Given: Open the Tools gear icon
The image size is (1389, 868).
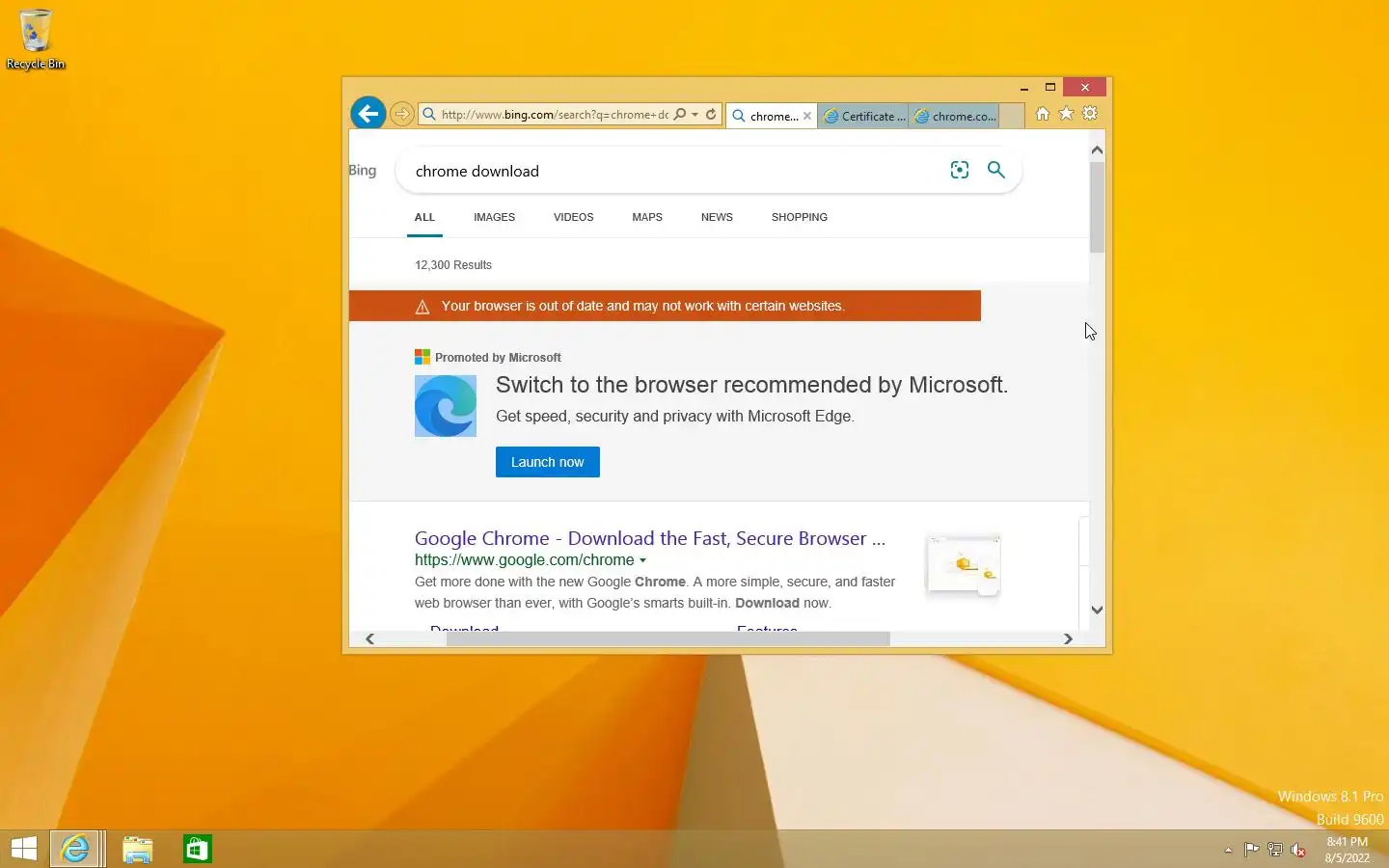Looking at the screenshot, I should pos(1090,113).
